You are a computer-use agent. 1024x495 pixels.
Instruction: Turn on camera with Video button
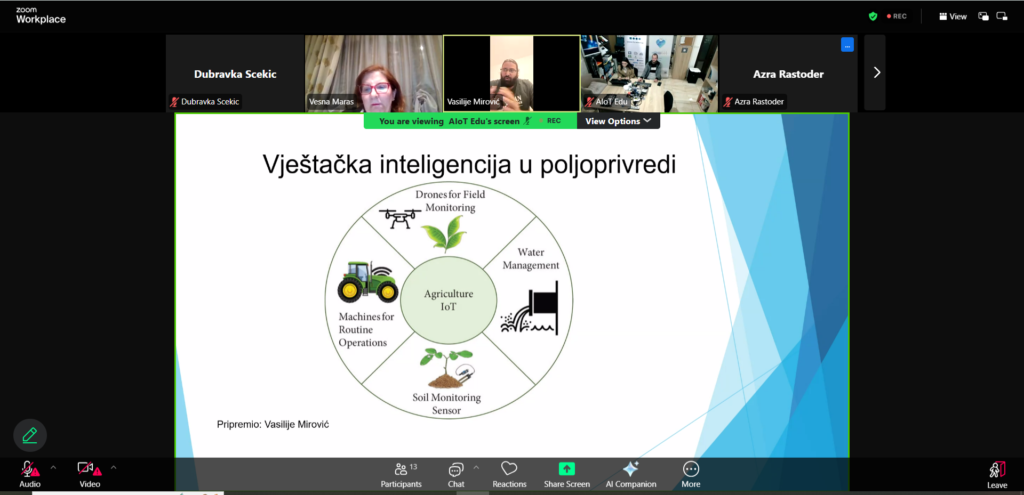(89, 473)
